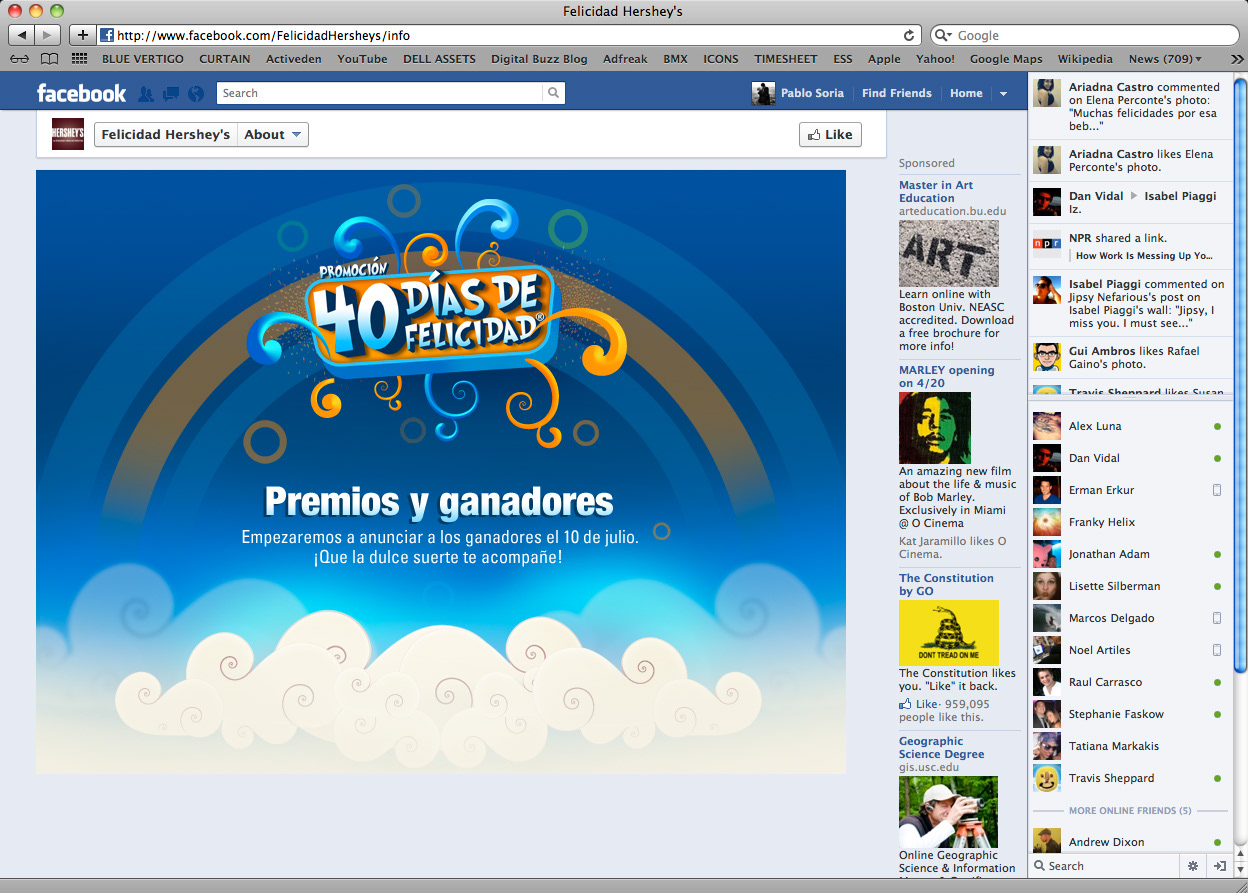This screenshot has width=1248, height=893.
Task: Click the Facebook search magnifier button
Action: [553, 93]
